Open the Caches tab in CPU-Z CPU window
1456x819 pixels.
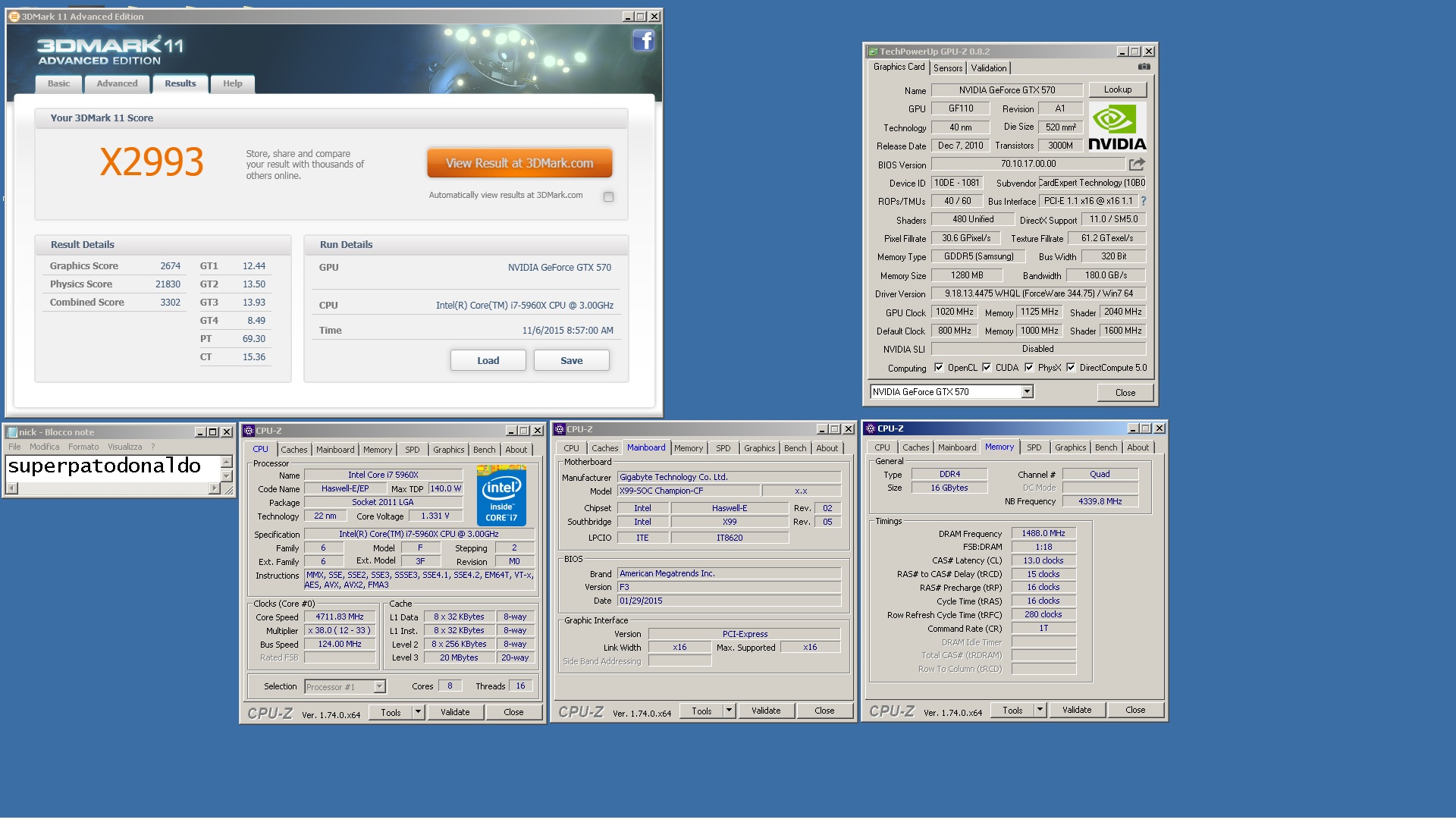[294, 450]
